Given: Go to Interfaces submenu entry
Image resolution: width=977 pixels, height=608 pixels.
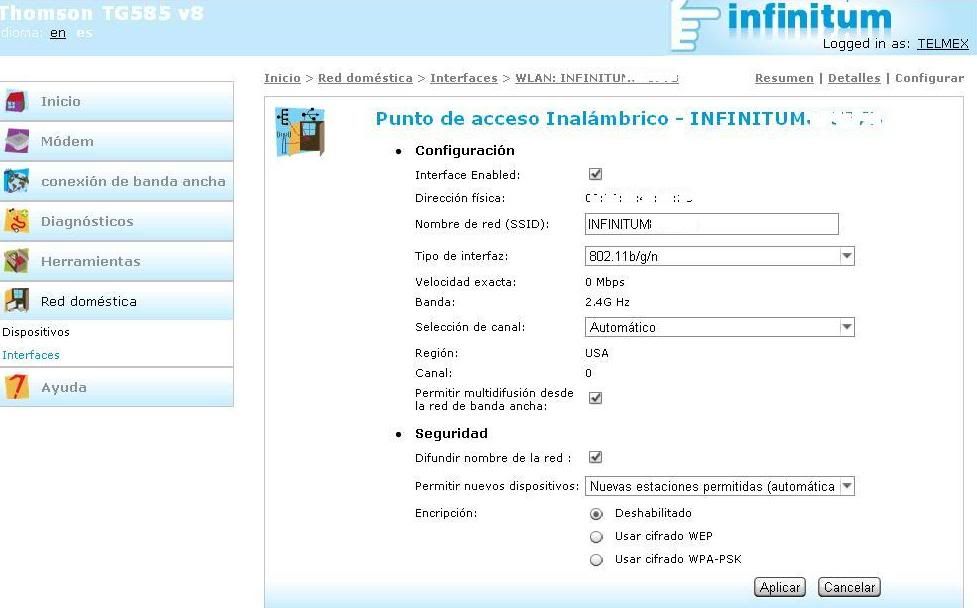Looking at the screenshot, I should [31, 355].
